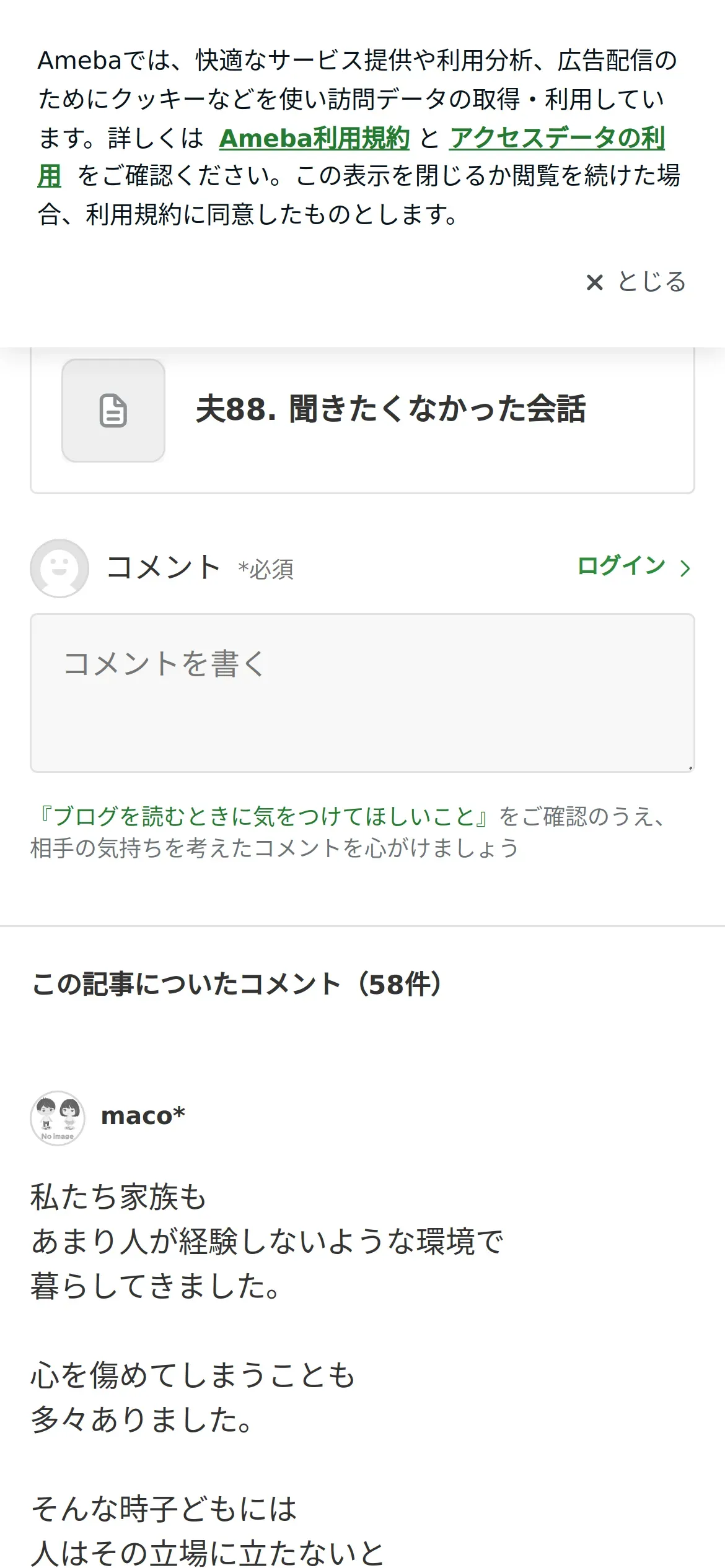This screenshot has width=725, height=1568.
Task: Select the maco* username
Action: click(x=143, y=1116)
